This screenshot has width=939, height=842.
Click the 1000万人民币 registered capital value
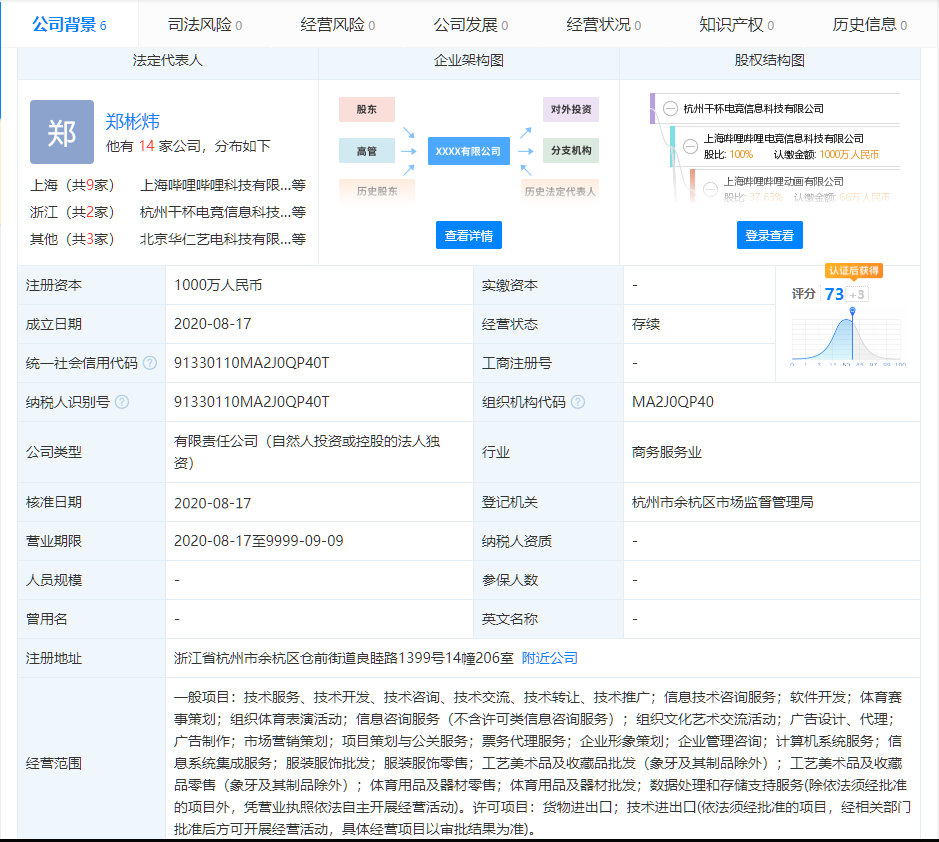[x=218, y=285]
